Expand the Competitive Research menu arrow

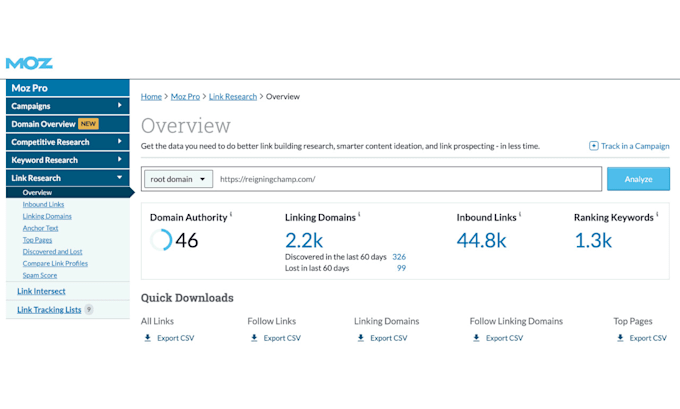[119, 141]
